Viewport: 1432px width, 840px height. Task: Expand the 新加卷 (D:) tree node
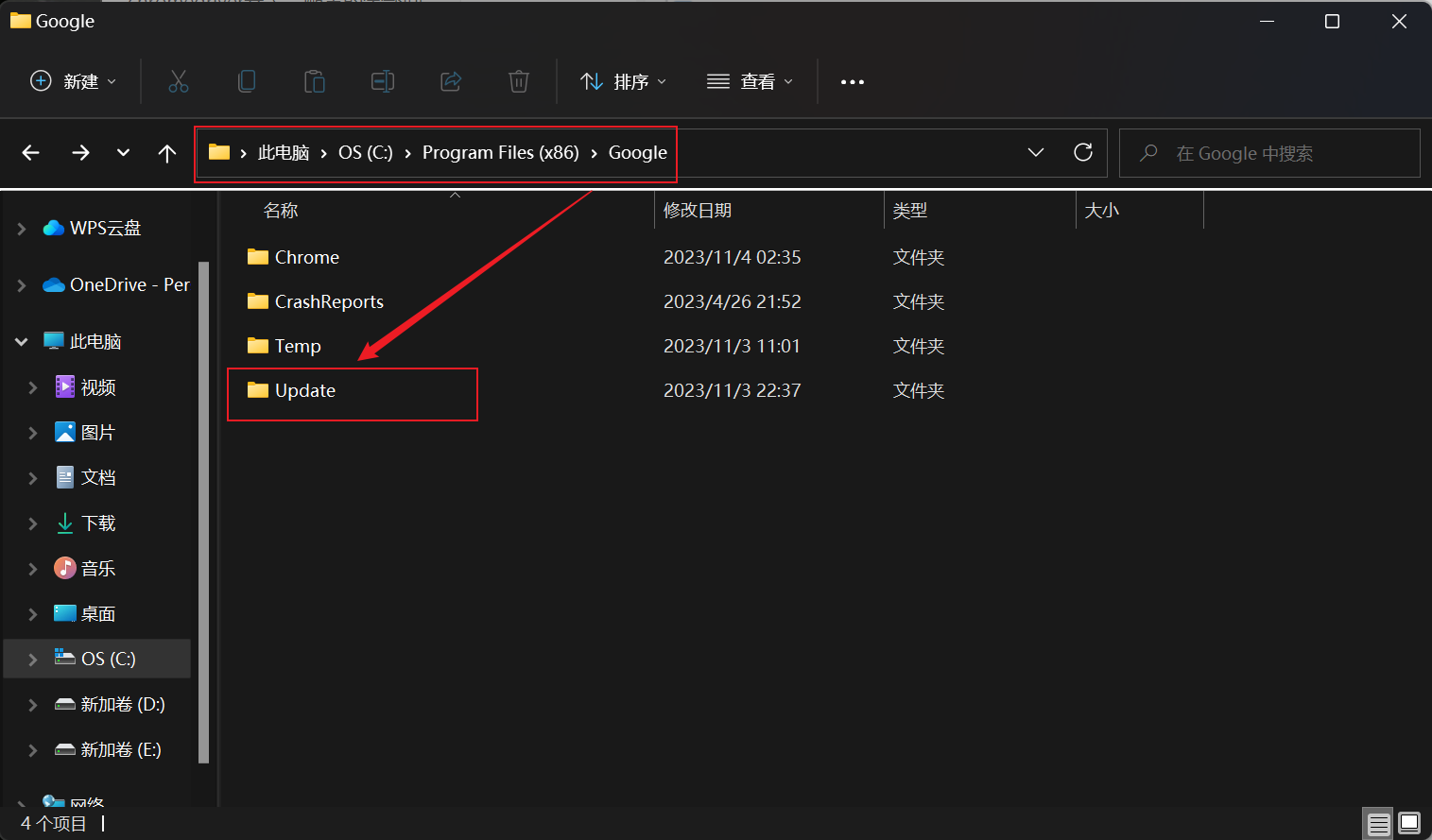pyautogui.click(x=33, y=704)
